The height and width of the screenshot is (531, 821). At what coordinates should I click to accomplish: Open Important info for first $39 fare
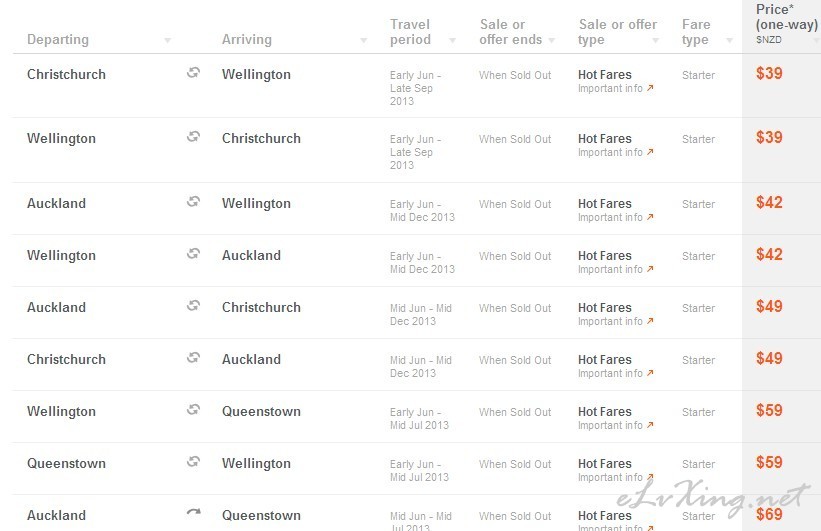(616, 88)
